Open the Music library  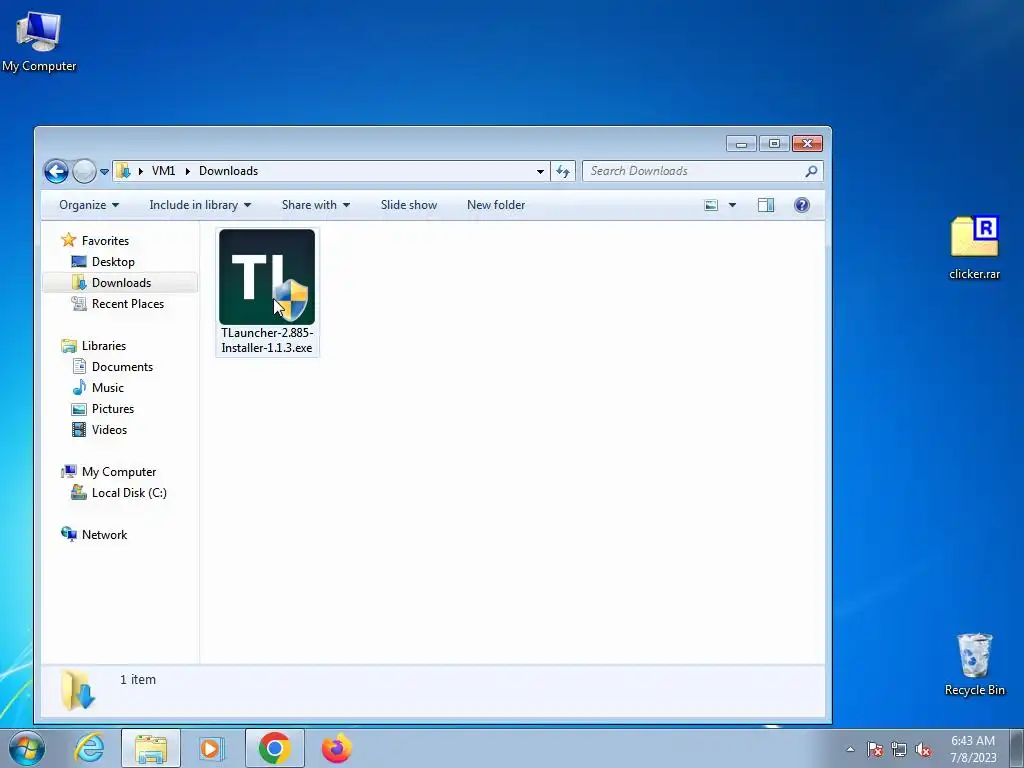point(108,388)
